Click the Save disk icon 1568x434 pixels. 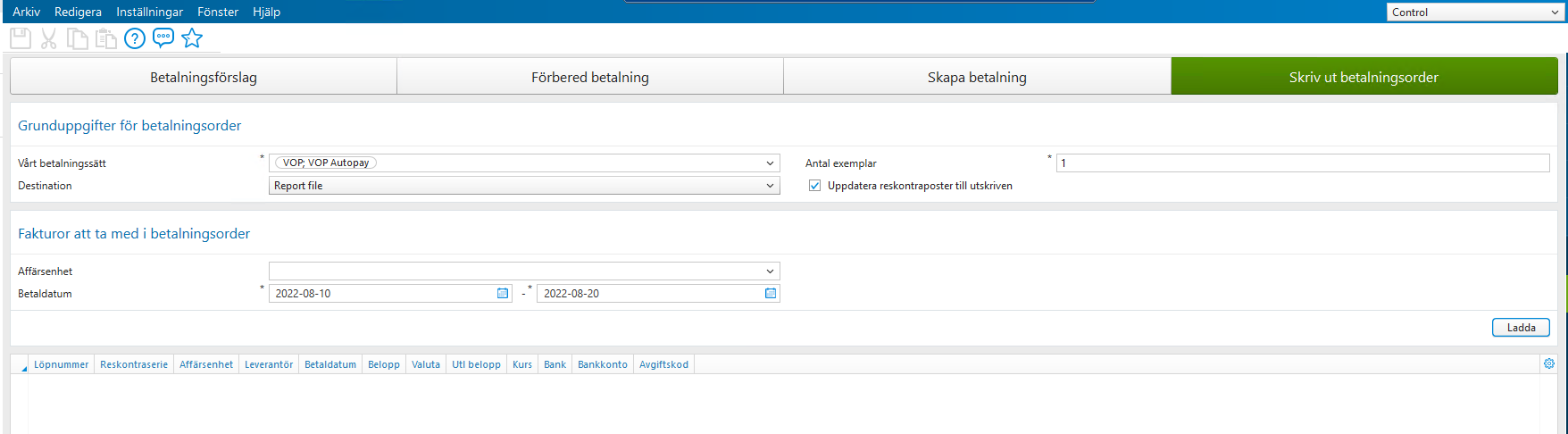21,38
